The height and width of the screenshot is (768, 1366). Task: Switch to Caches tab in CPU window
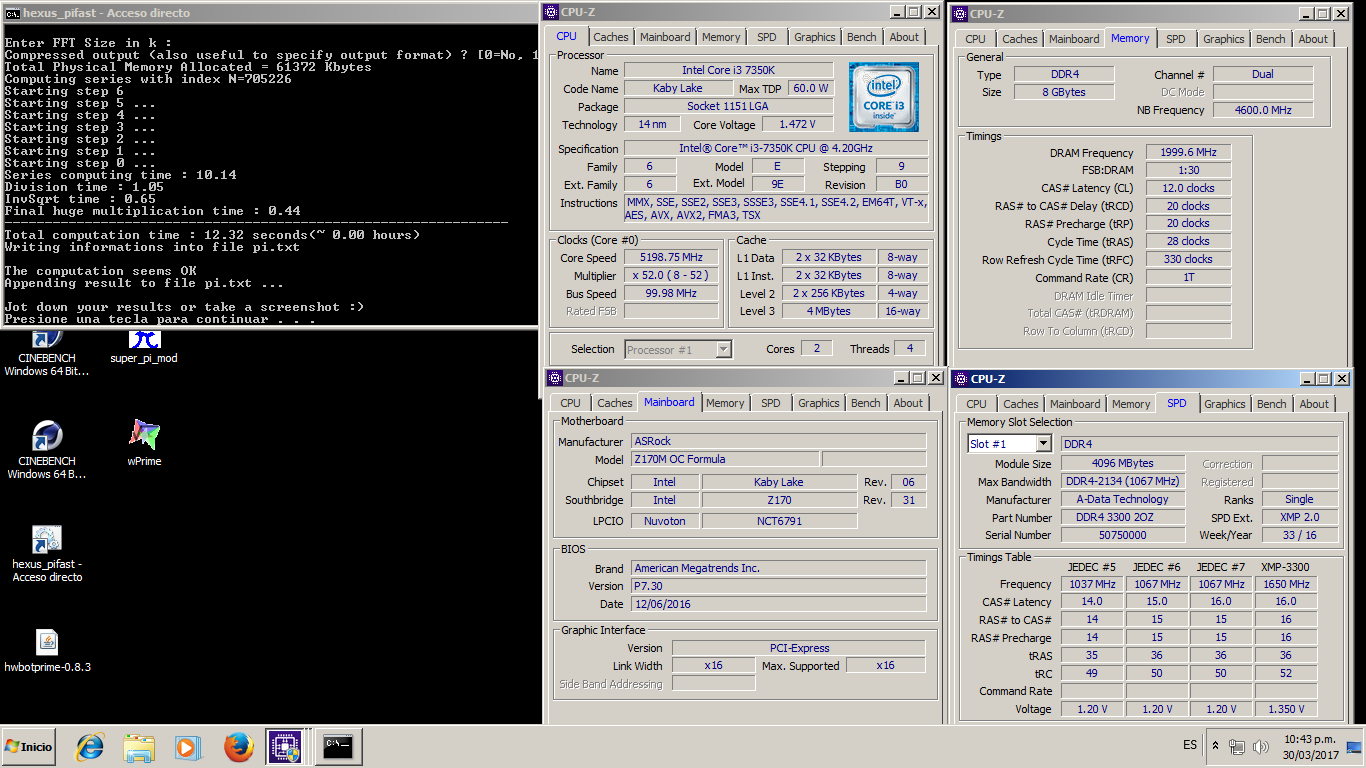[x=611, y=37]
